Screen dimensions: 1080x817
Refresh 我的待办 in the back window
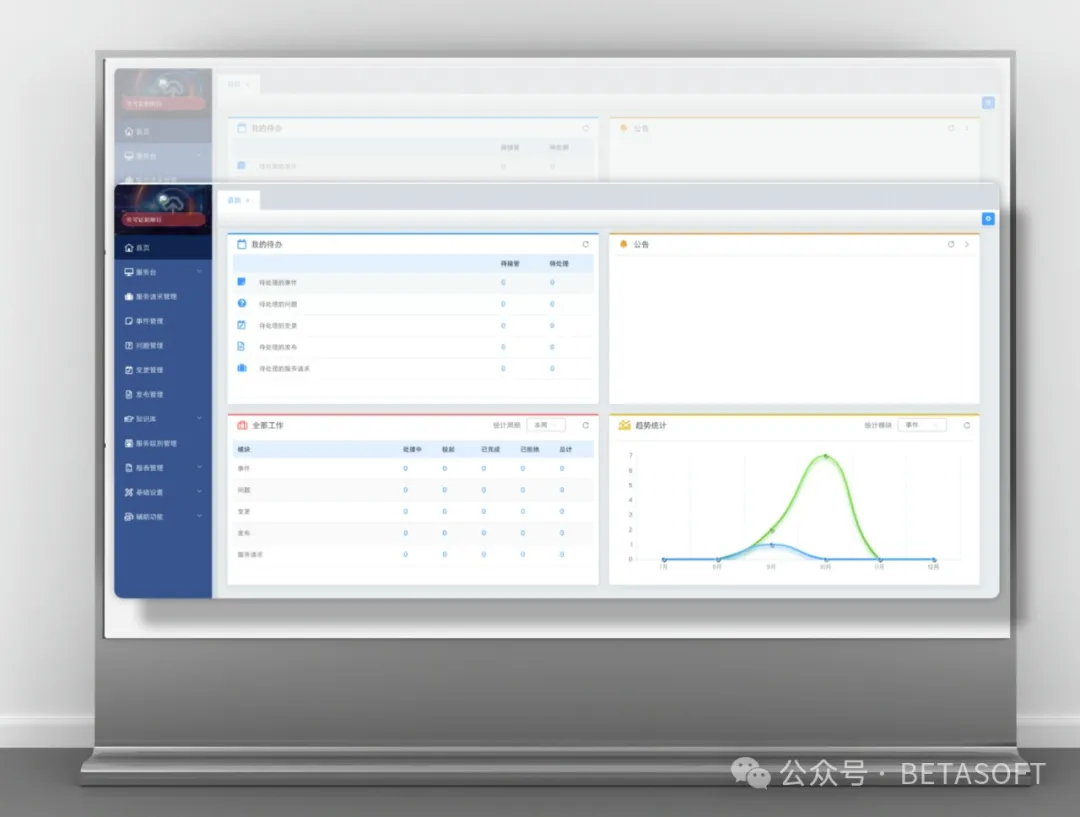point(585,128)
